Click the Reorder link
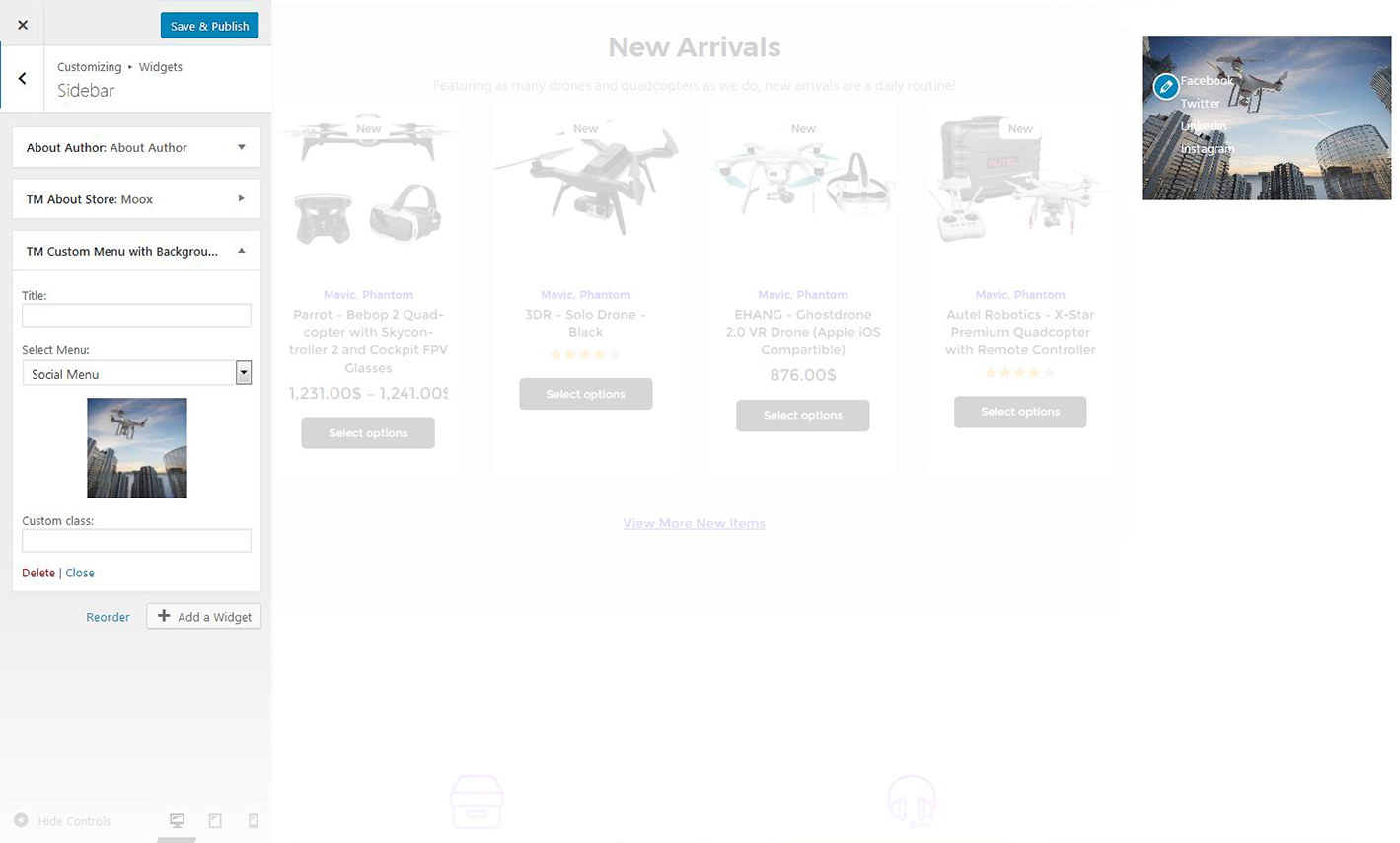This screenshot has width=1400, height=843. 108,617
